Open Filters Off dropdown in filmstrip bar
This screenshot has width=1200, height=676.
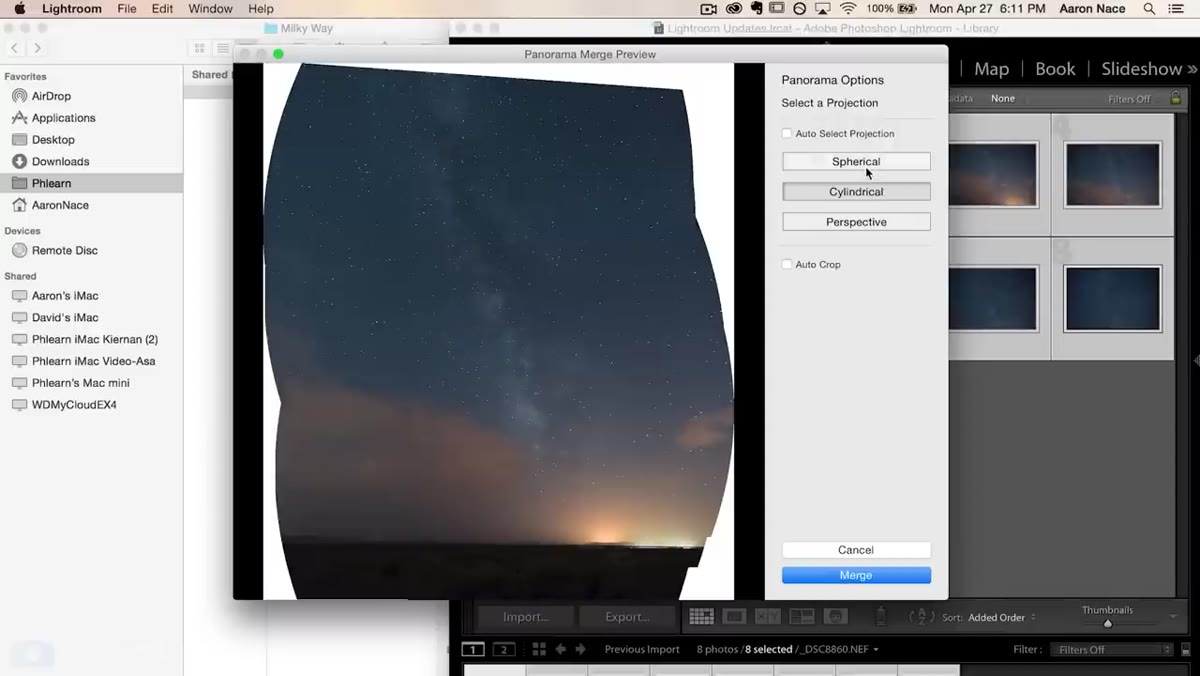tap(1110, 650)
